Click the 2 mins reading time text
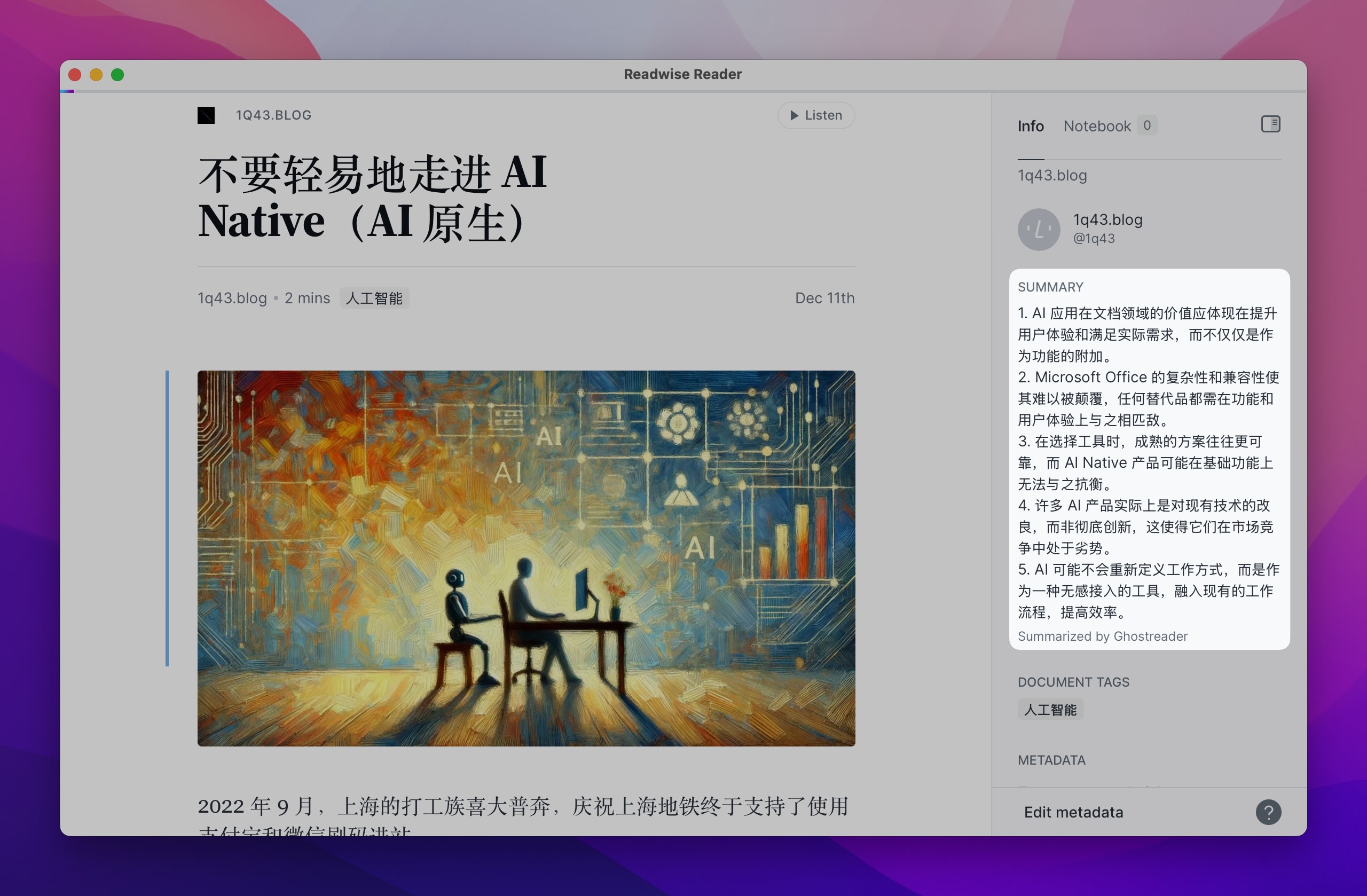 coord(307,298)
